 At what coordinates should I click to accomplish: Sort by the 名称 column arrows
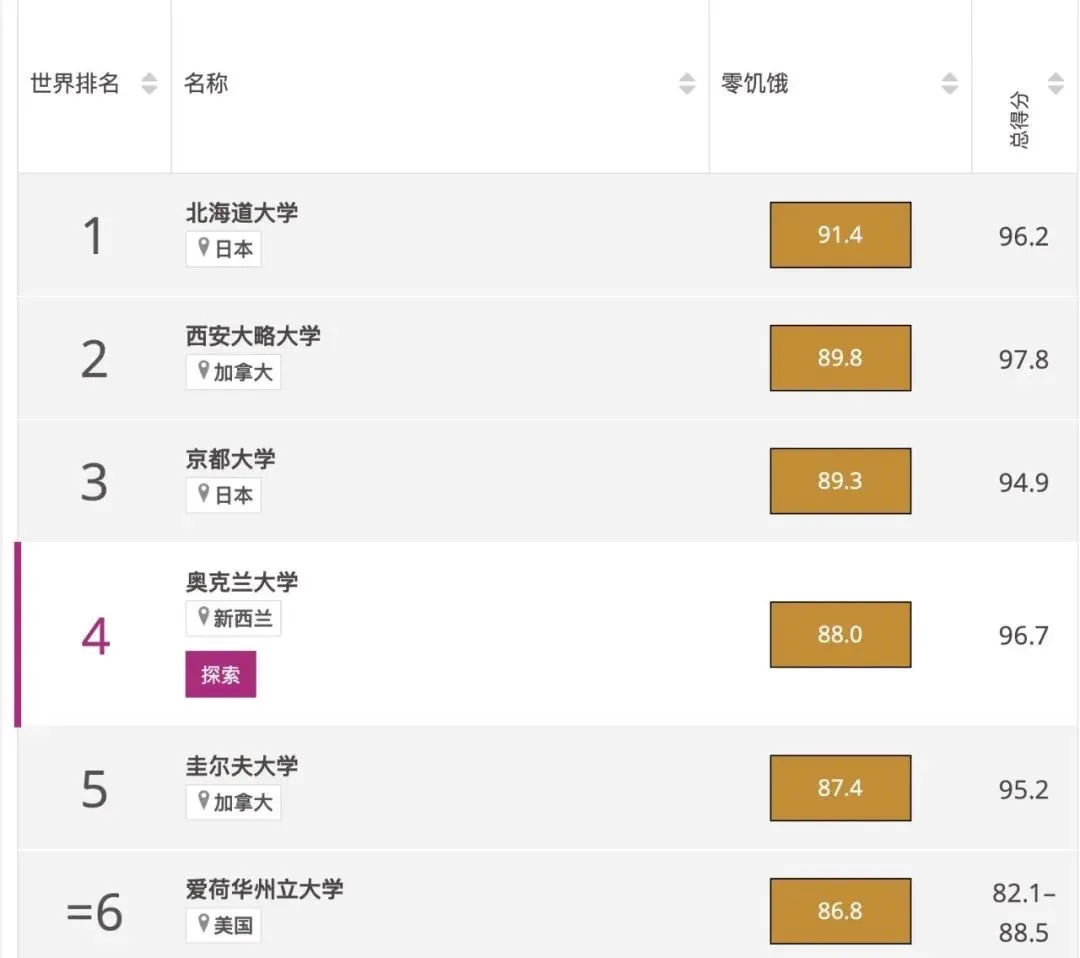point(687,84)
